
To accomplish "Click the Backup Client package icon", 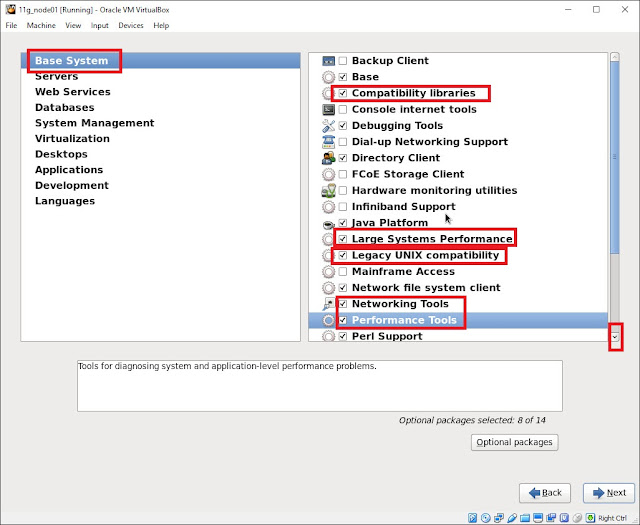I will (x=329, y=61).
